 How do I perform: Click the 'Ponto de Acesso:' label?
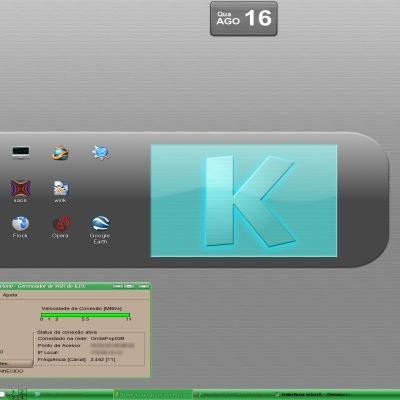[x=59, y=346]
